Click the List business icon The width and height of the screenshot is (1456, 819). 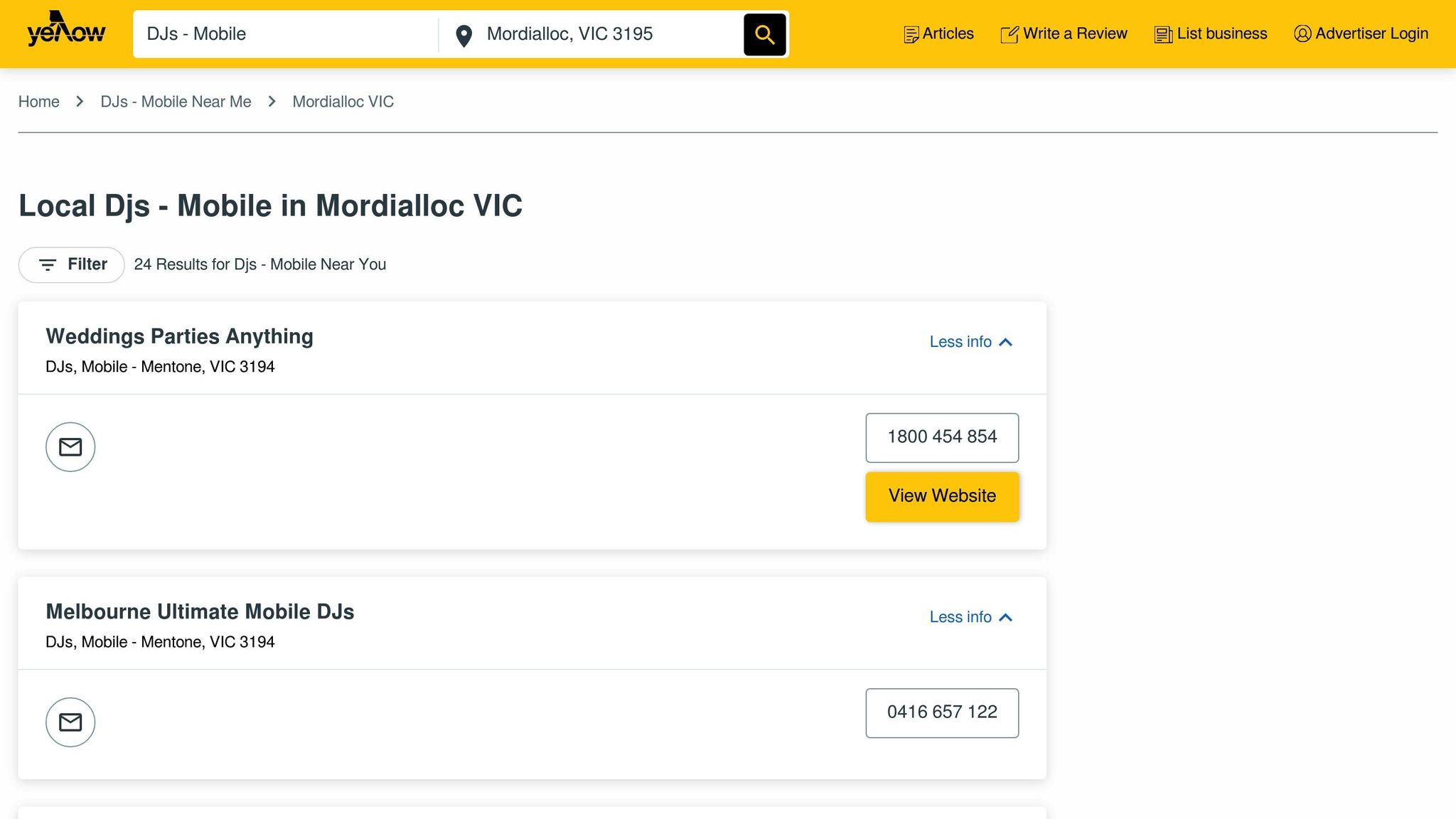pos(1163,34)
